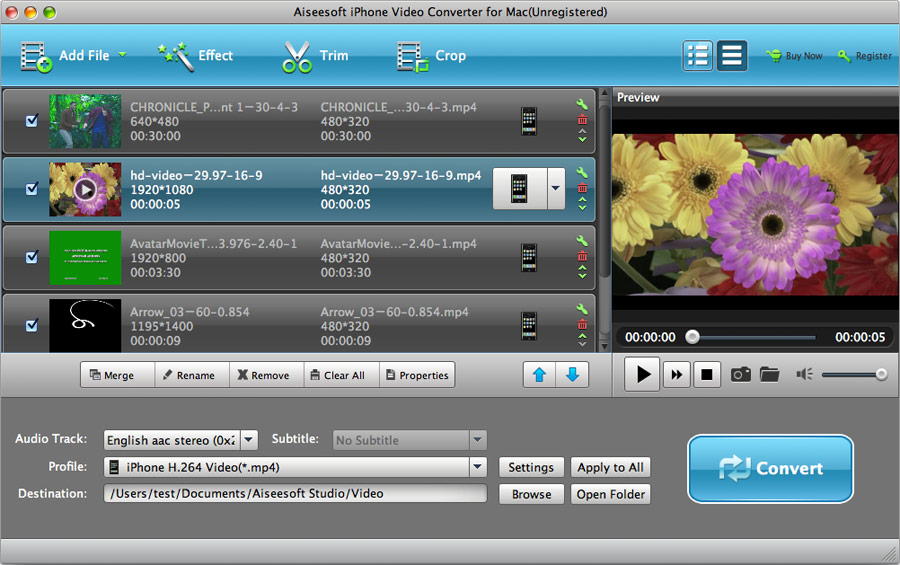
Task: Move selected item down with blue arrow
Action: point(572,375)
